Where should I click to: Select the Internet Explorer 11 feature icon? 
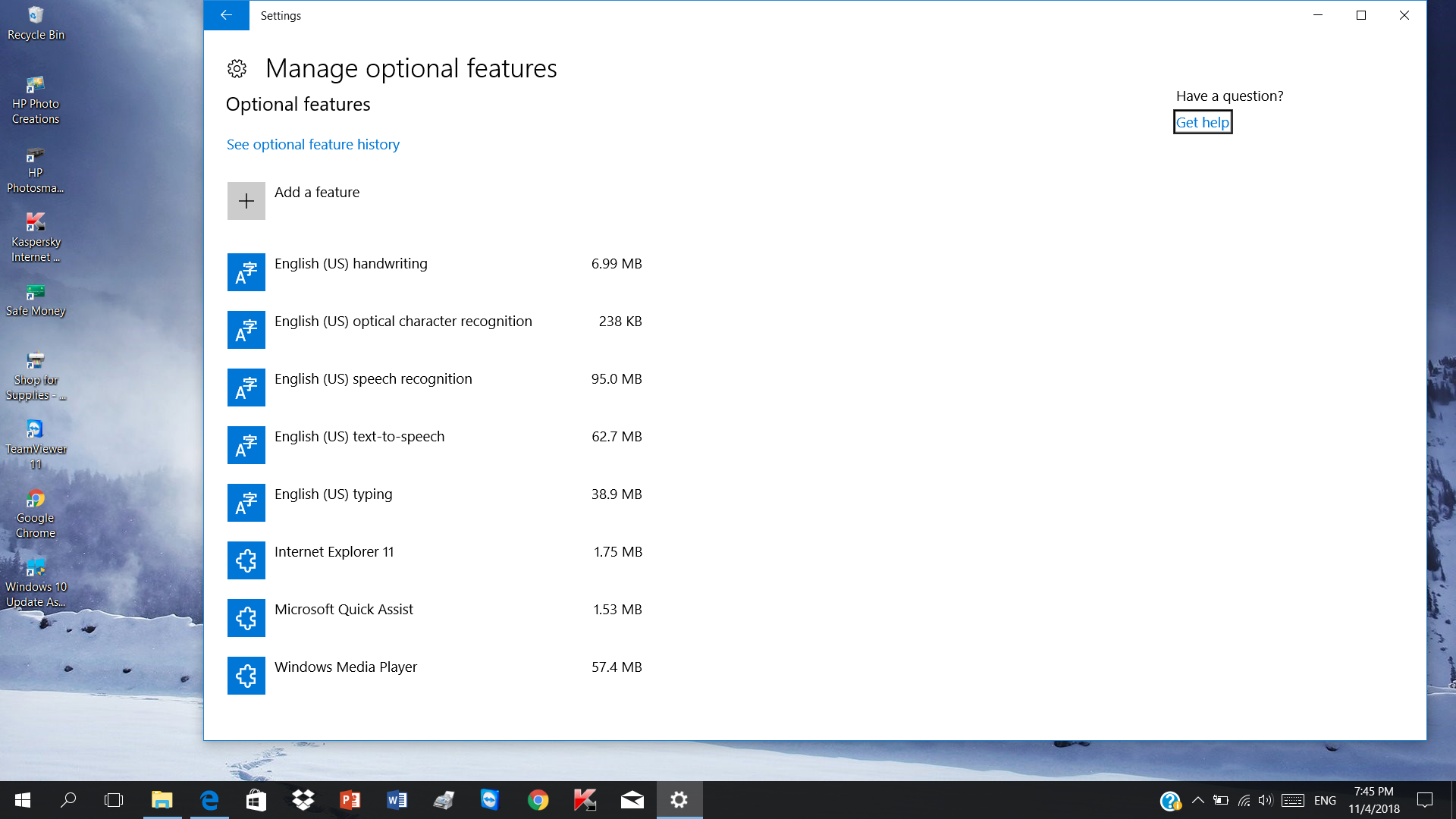[246, 560]
